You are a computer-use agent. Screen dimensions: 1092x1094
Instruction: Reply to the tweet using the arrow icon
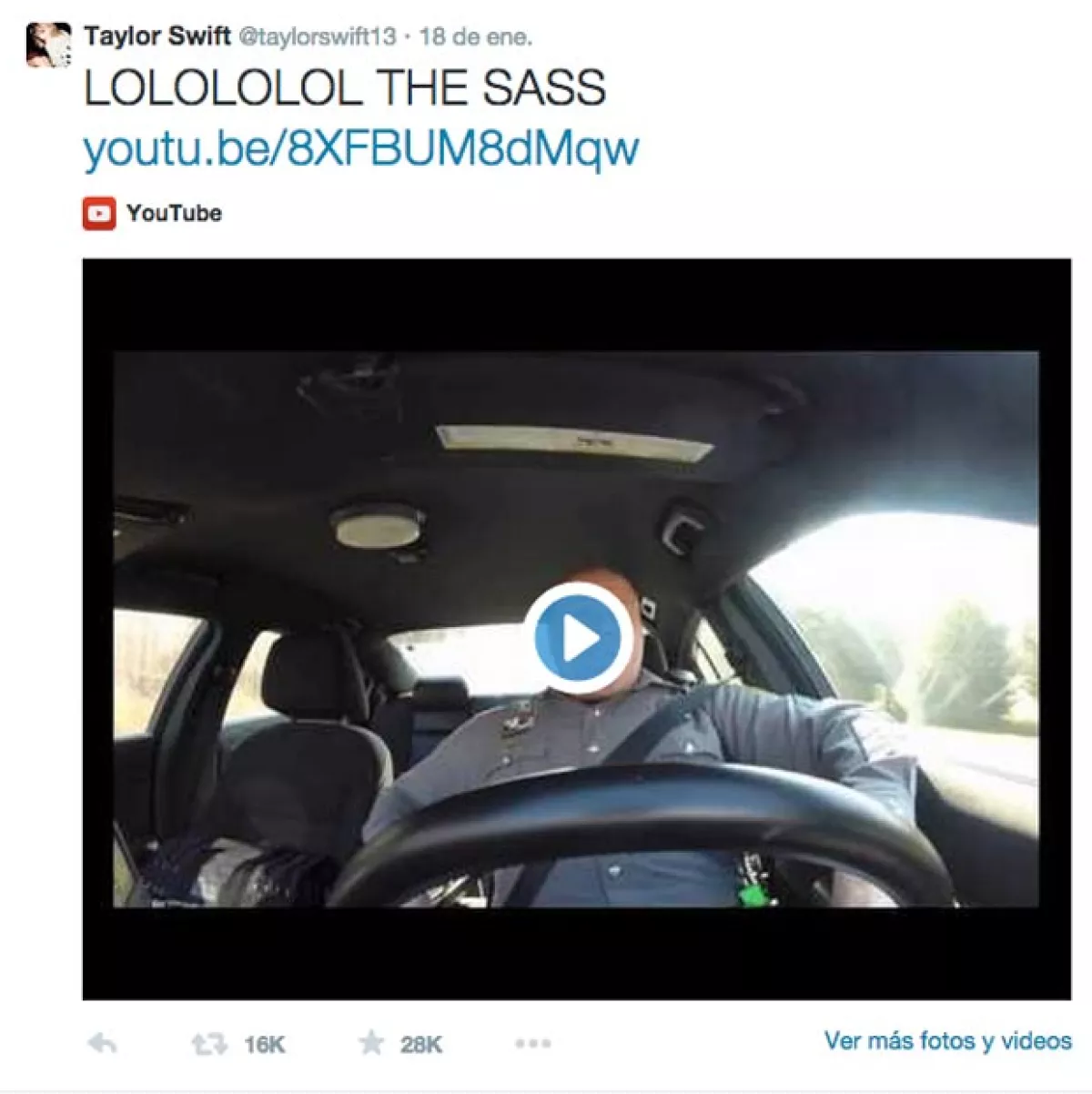click(102, 1043)
